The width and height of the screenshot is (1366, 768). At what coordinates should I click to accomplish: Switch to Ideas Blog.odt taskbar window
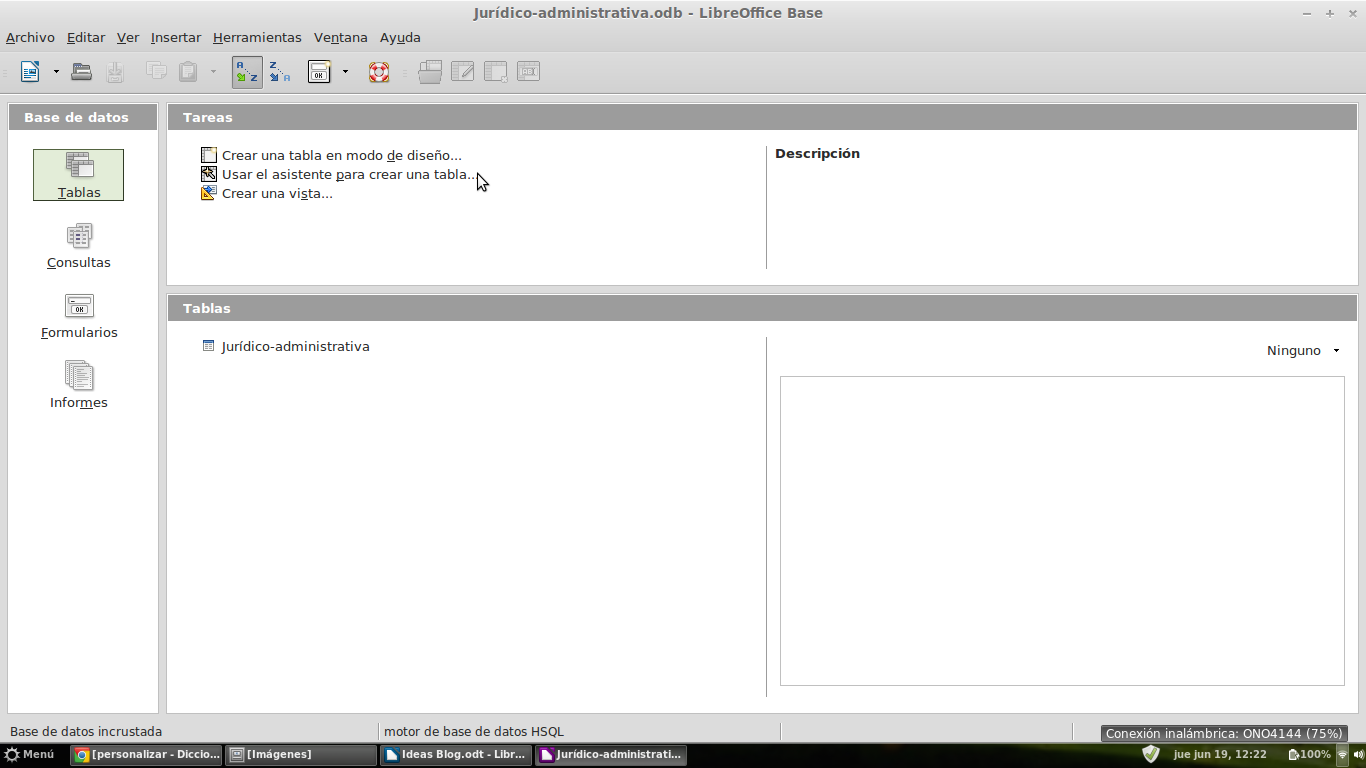[x=456, y=755]
